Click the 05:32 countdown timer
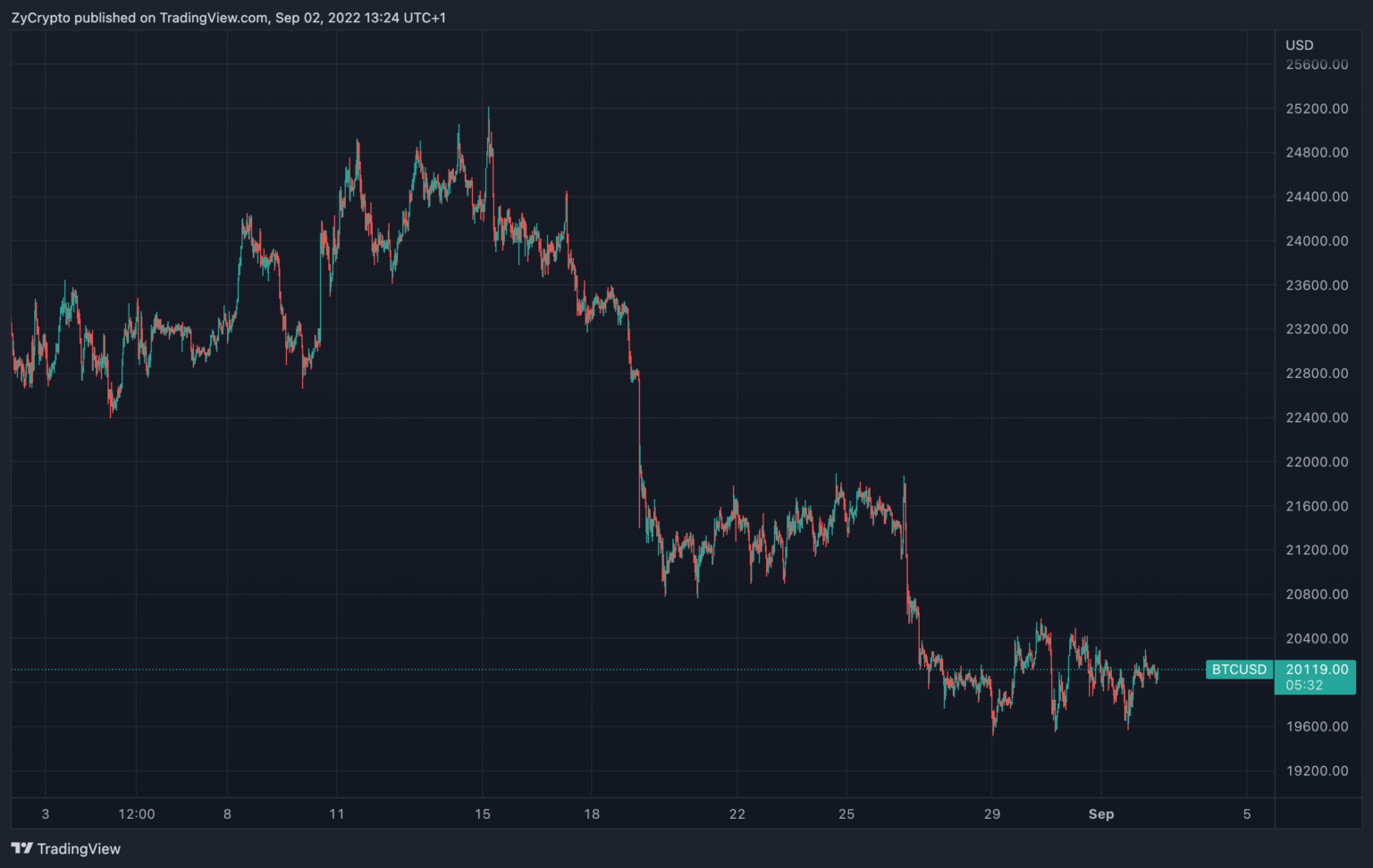1373x868 pixels. coord(1304,686)
